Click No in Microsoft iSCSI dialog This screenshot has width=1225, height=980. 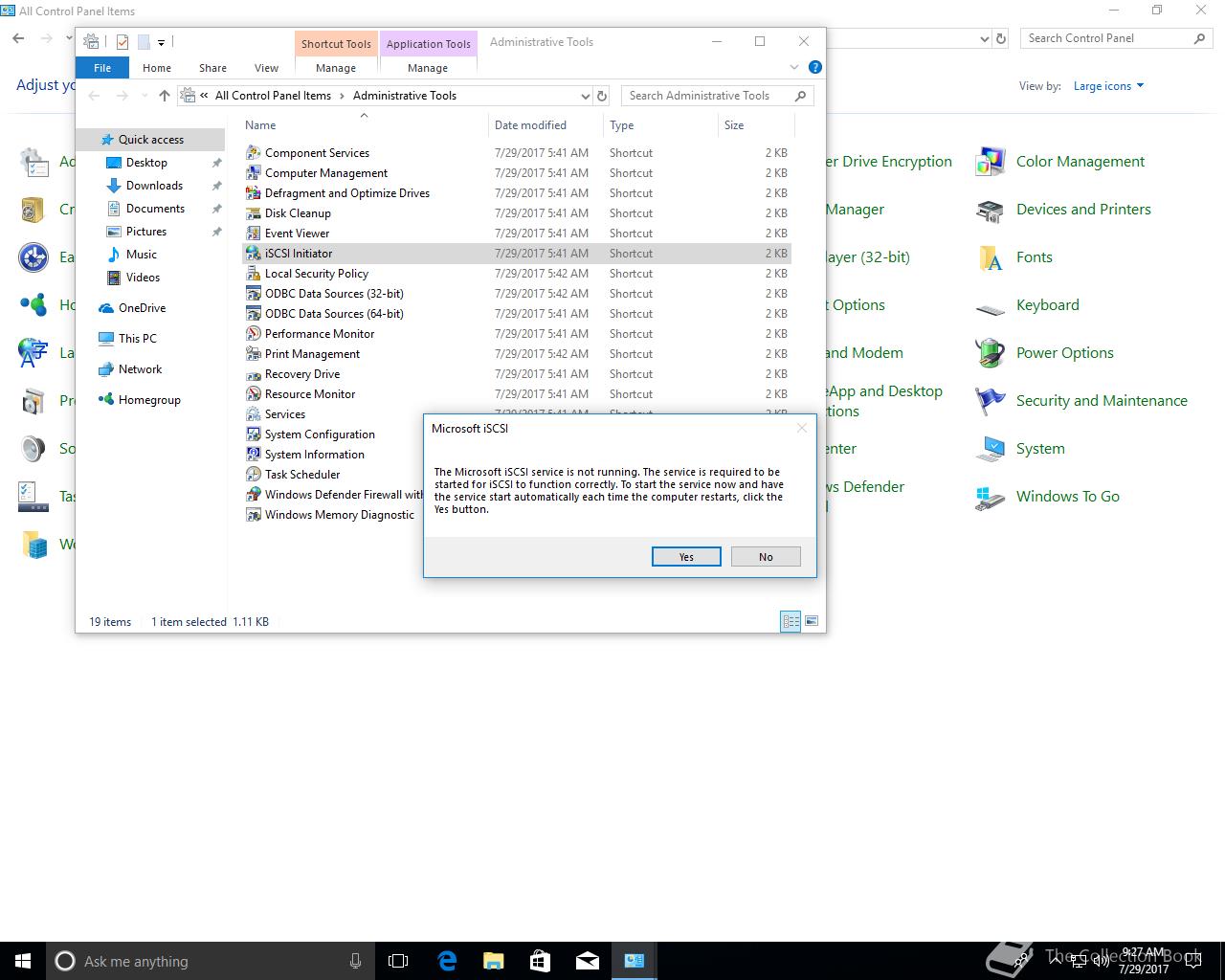(x=766, y=557)
